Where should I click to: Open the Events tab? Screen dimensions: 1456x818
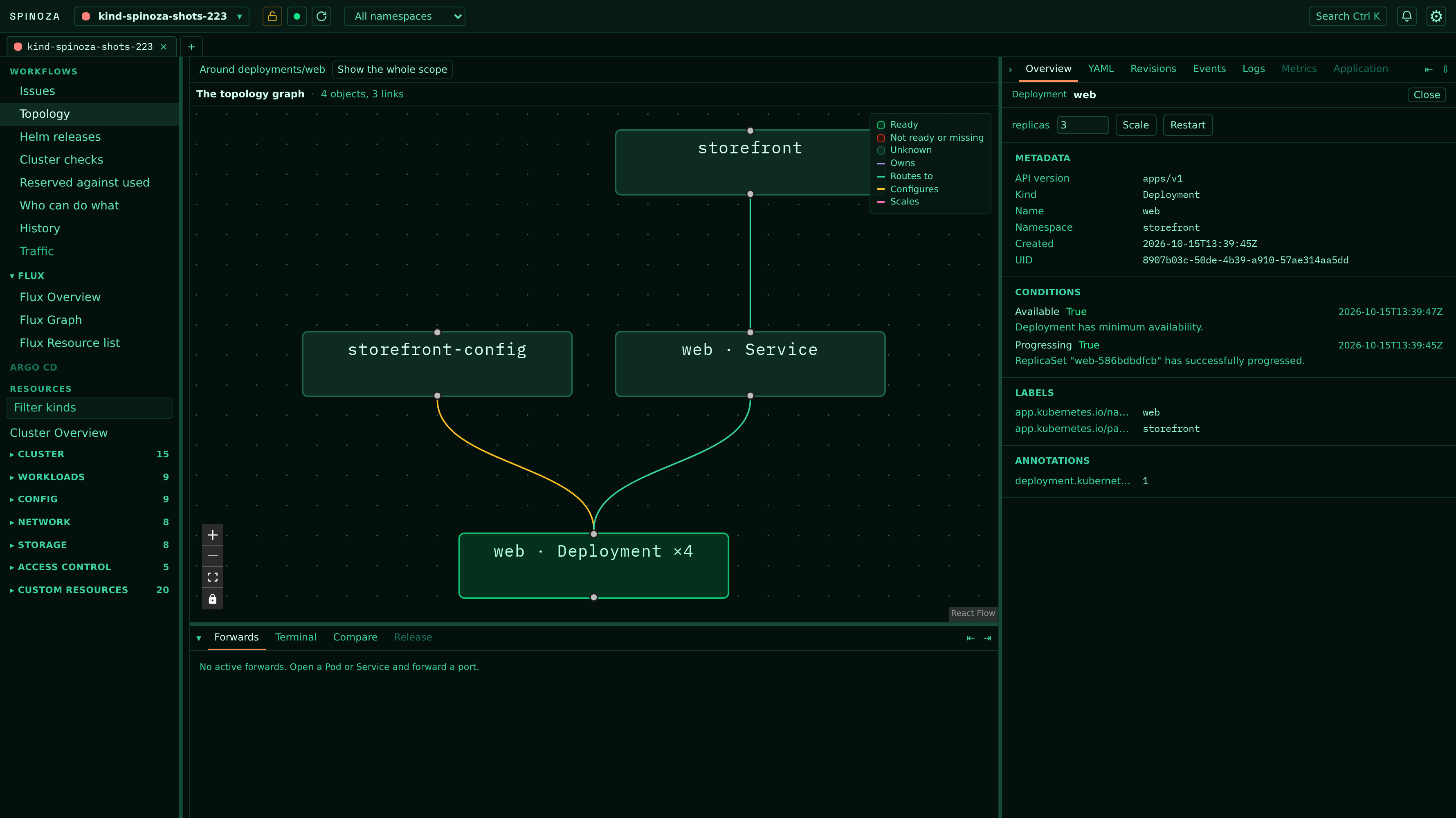click(x=1209, y=68)
